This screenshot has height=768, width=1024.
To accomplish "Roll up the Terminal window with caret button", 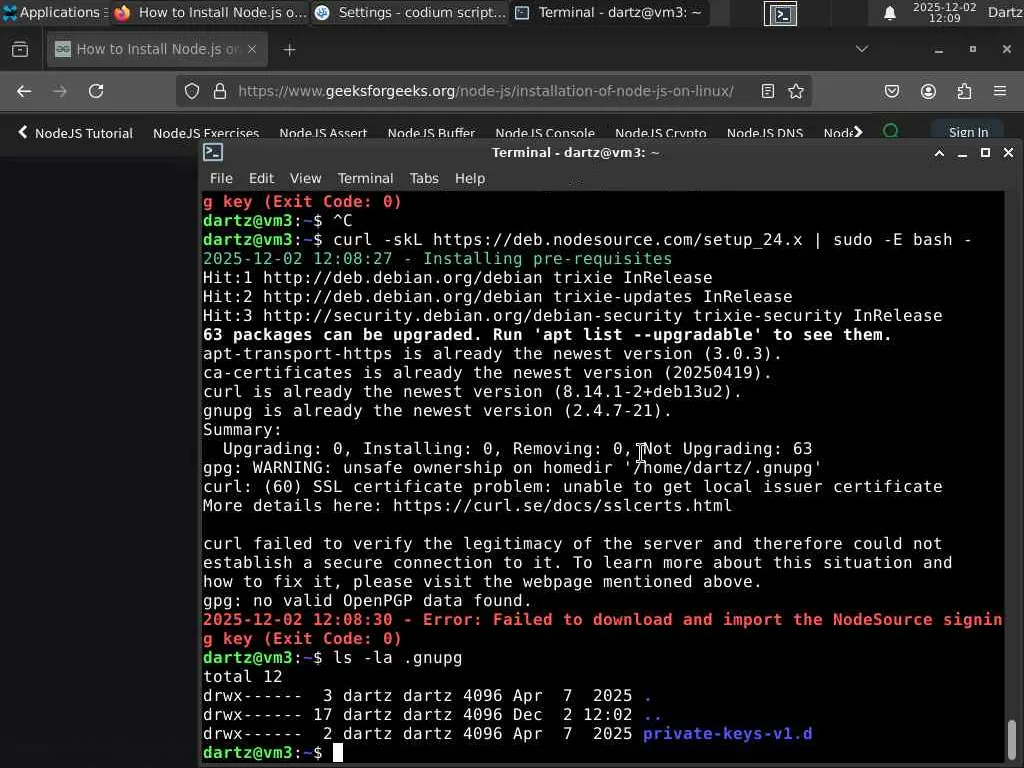I will click(x=939, y=153).
